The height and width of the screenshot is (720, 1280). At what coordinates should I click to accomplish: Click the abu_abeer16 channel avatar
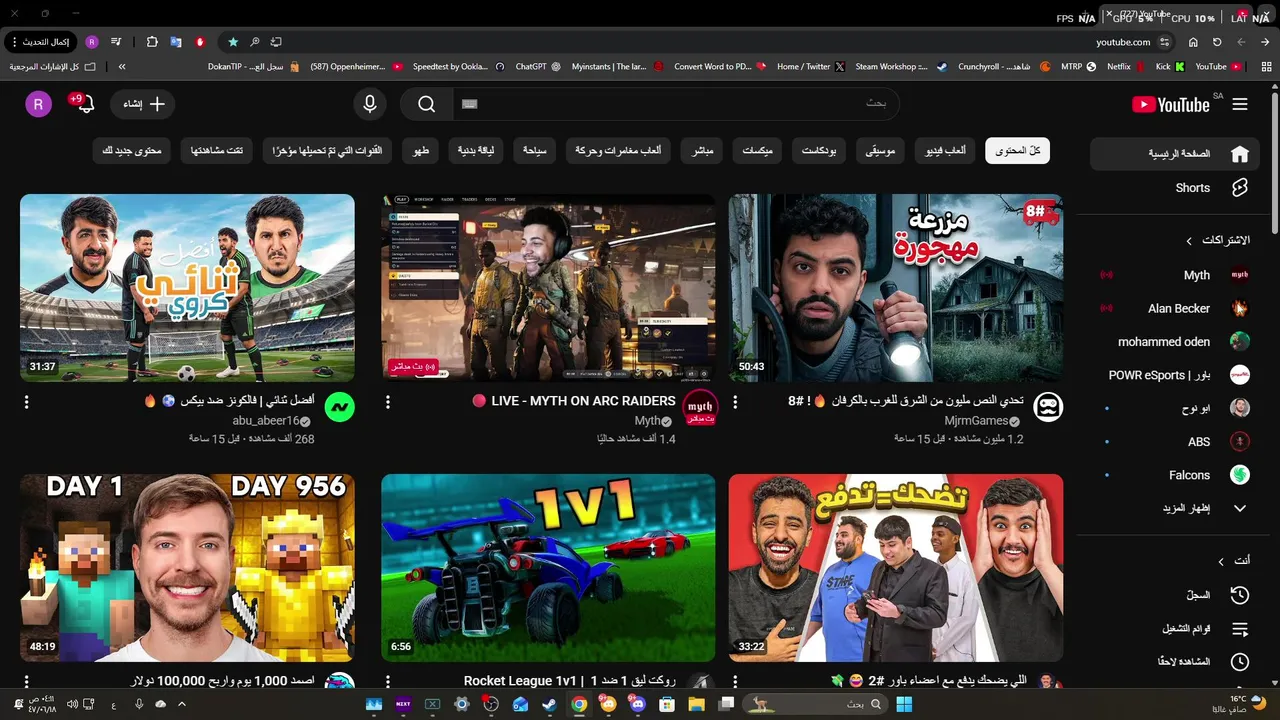click(340, 407)
